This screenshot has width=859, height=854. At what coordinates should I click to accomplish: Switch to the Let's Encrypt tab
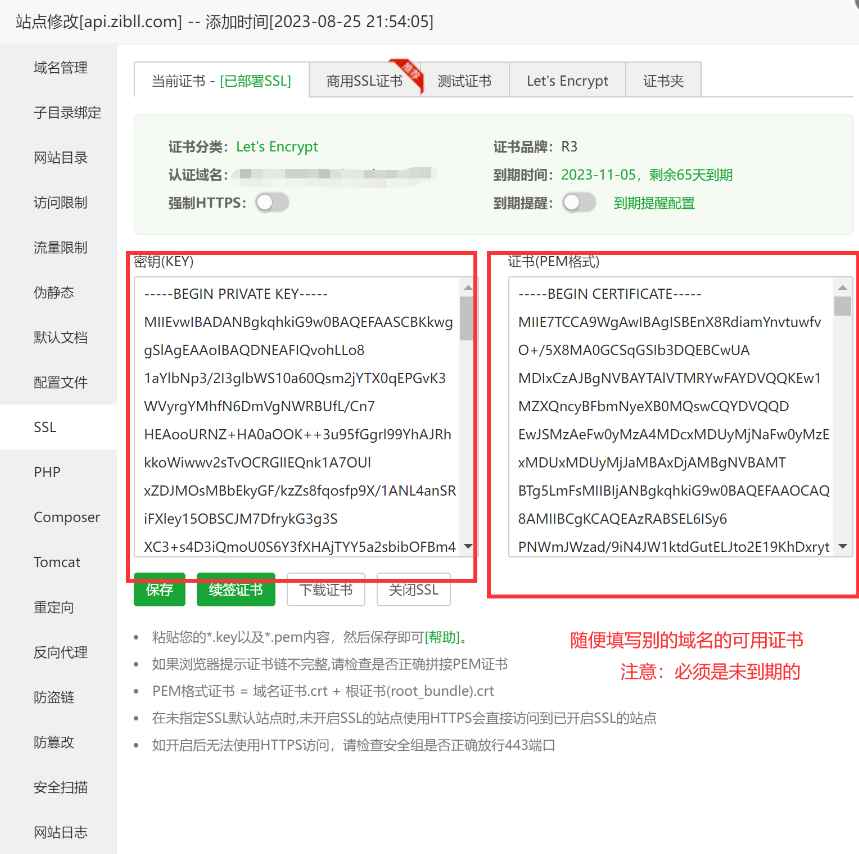pyautogui.click(x=567, y=79)
